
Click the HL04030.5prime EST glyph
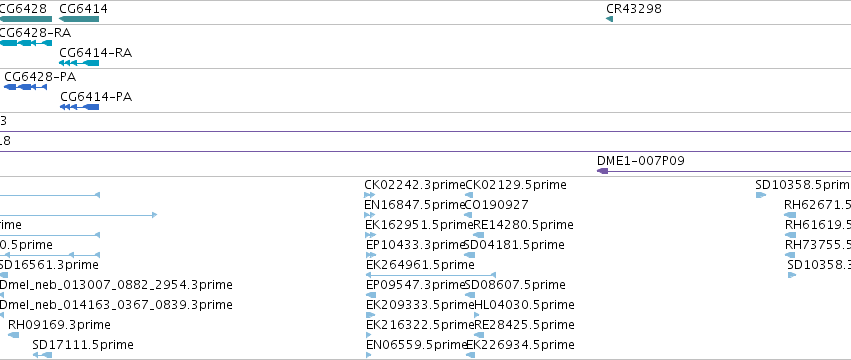pos(478,315)
